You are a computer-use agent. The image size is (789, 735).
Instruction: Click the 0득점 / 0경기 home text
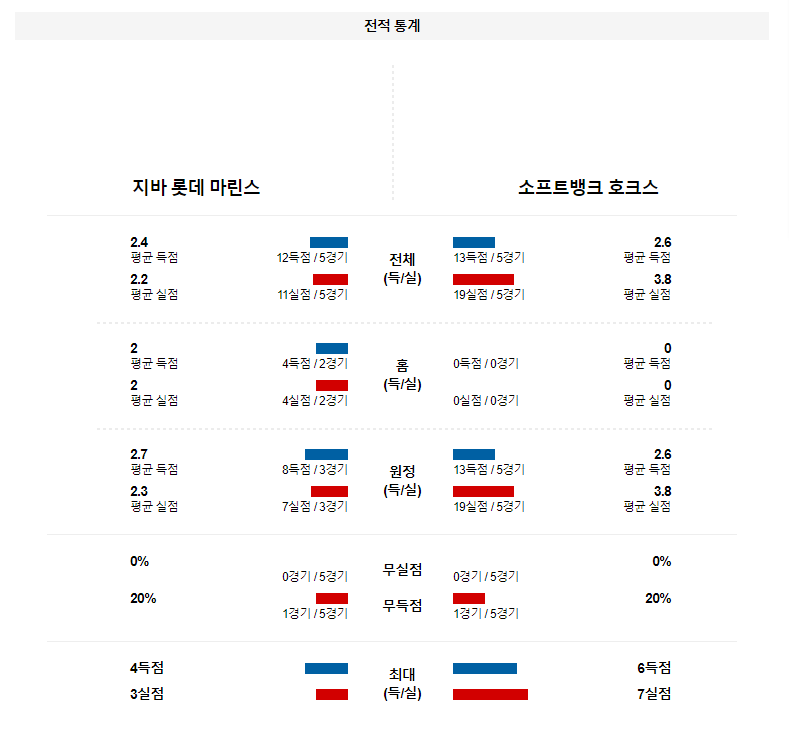point(486,364)
